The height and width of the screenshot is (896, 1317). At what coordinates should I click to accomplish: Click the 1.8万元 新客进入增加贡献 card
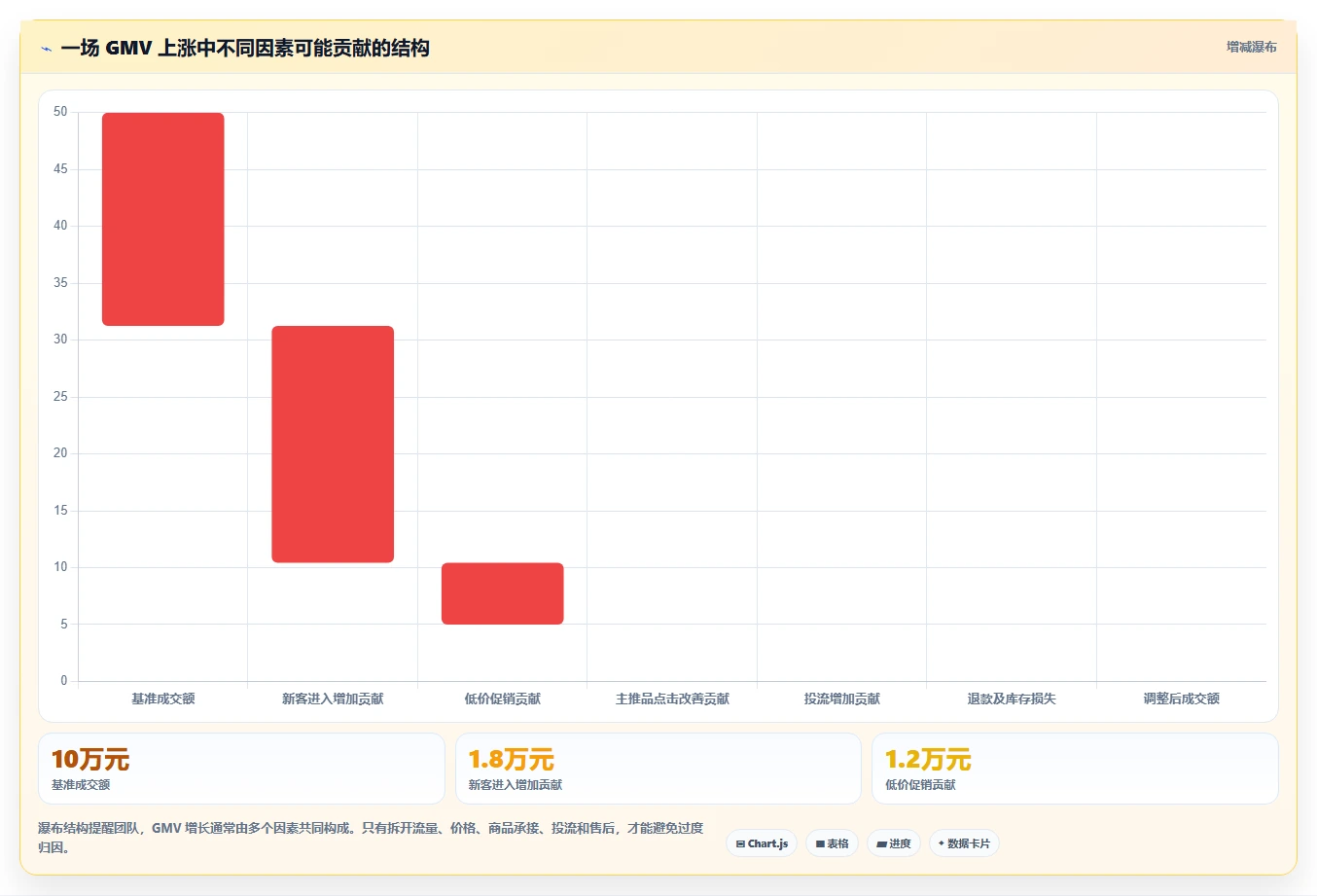click(x=658, y=769)
